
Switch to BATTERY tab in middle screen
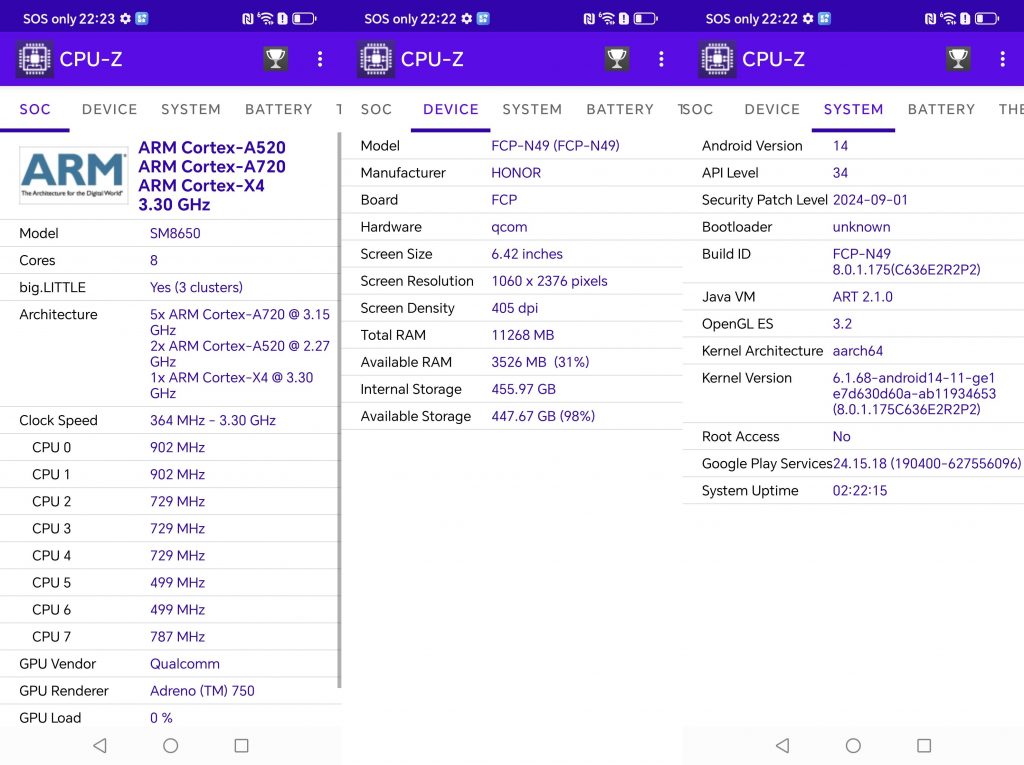click(x=620, y=109)
